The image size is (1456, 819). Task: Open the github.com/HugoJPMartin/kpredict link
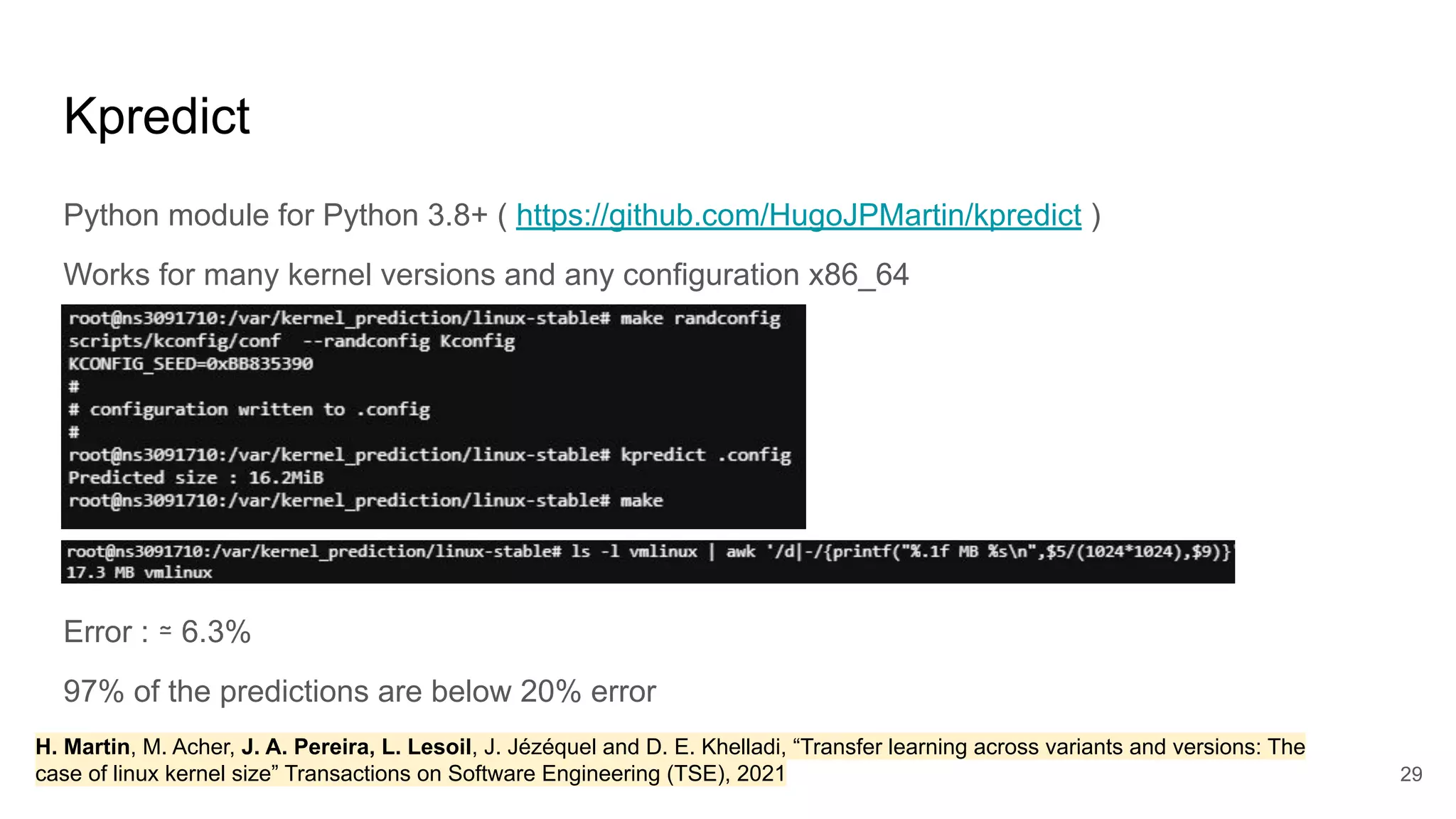coord(798,215)
